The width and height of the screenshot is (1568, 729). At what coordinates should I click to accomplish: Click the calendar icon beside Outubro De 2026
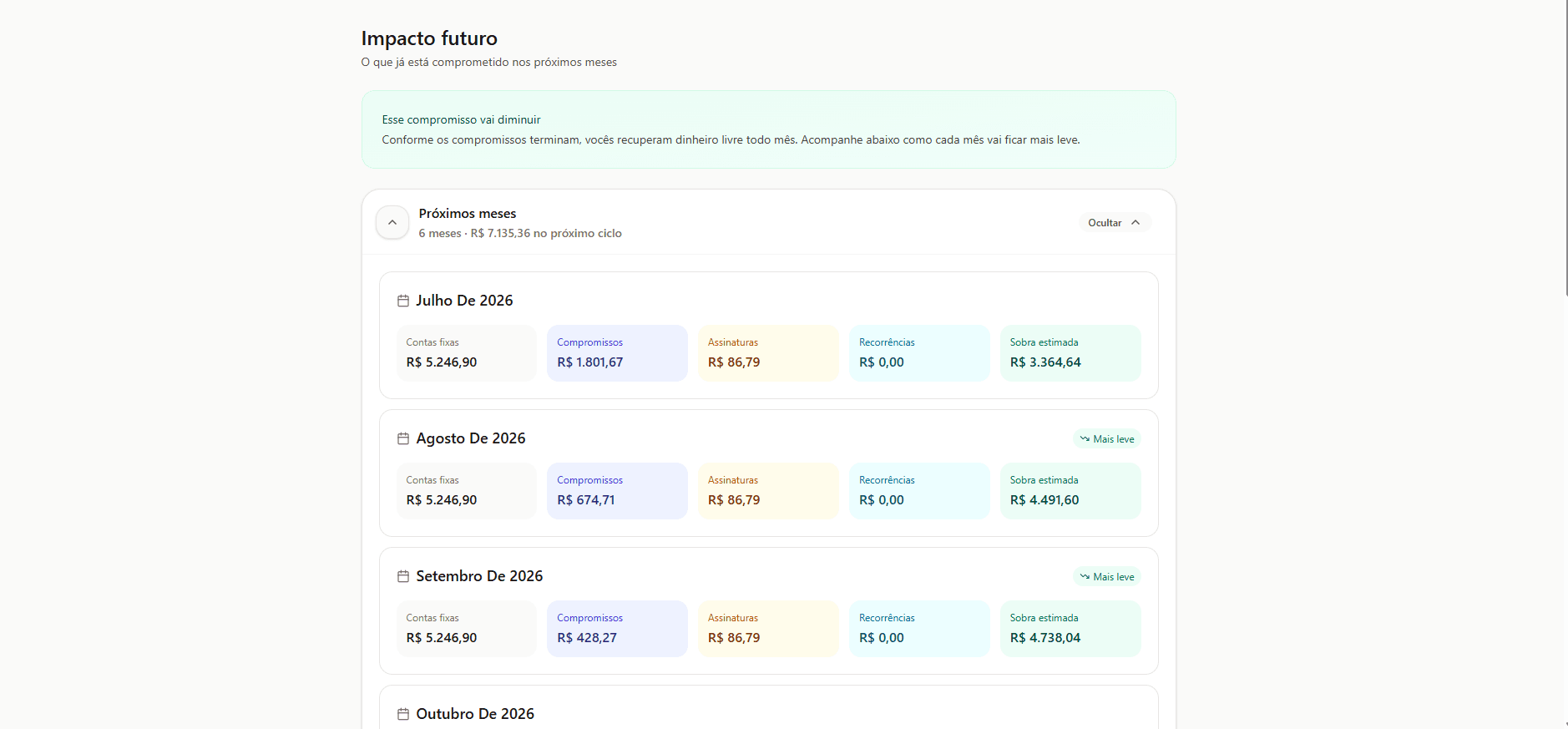coord(403,714)
